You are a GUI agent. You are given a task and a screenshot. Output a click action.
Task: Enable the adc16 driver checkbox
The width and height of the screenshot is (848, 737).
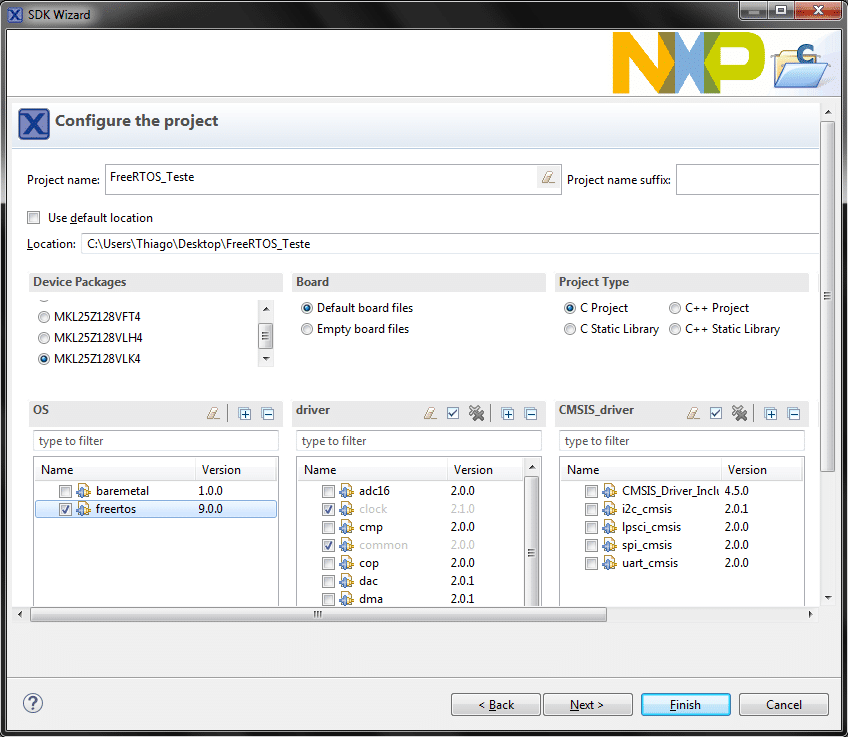pyautogui.click(x=328, y=491)
